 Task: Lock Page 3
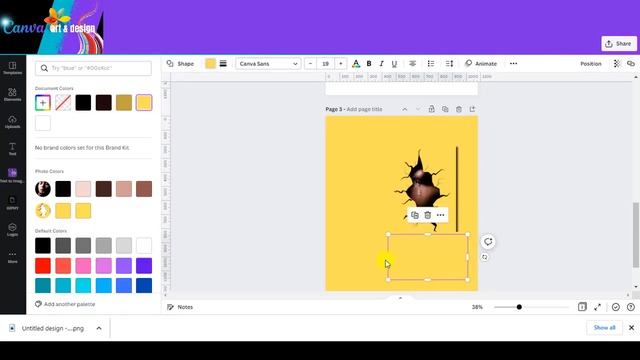[x=431, y=109]
